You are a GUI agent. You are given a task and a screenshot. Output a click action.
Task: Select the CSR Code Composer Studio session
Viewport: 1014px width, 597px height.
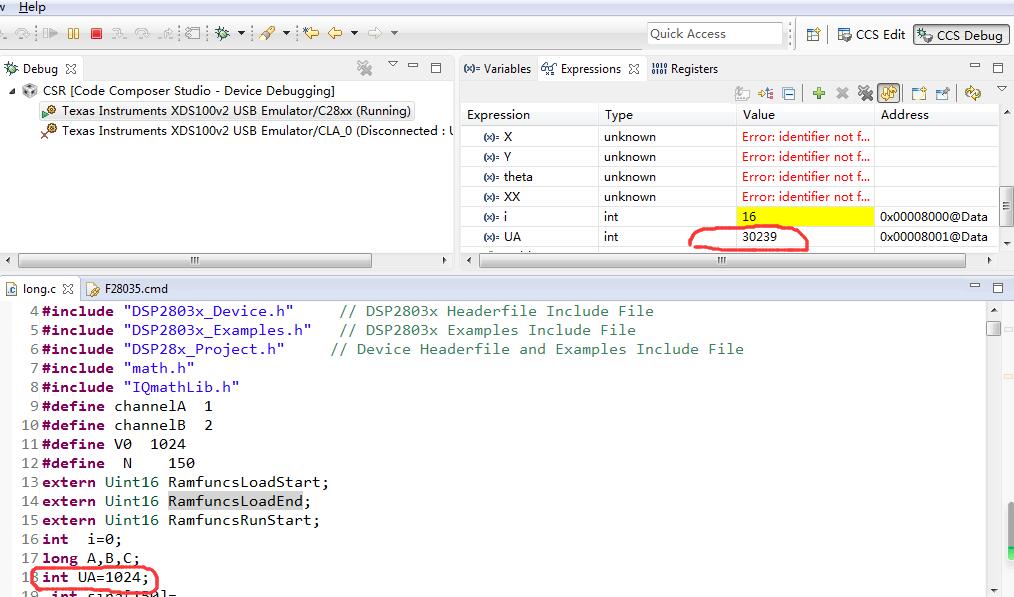pyautogui.click(x=188, y=91)
